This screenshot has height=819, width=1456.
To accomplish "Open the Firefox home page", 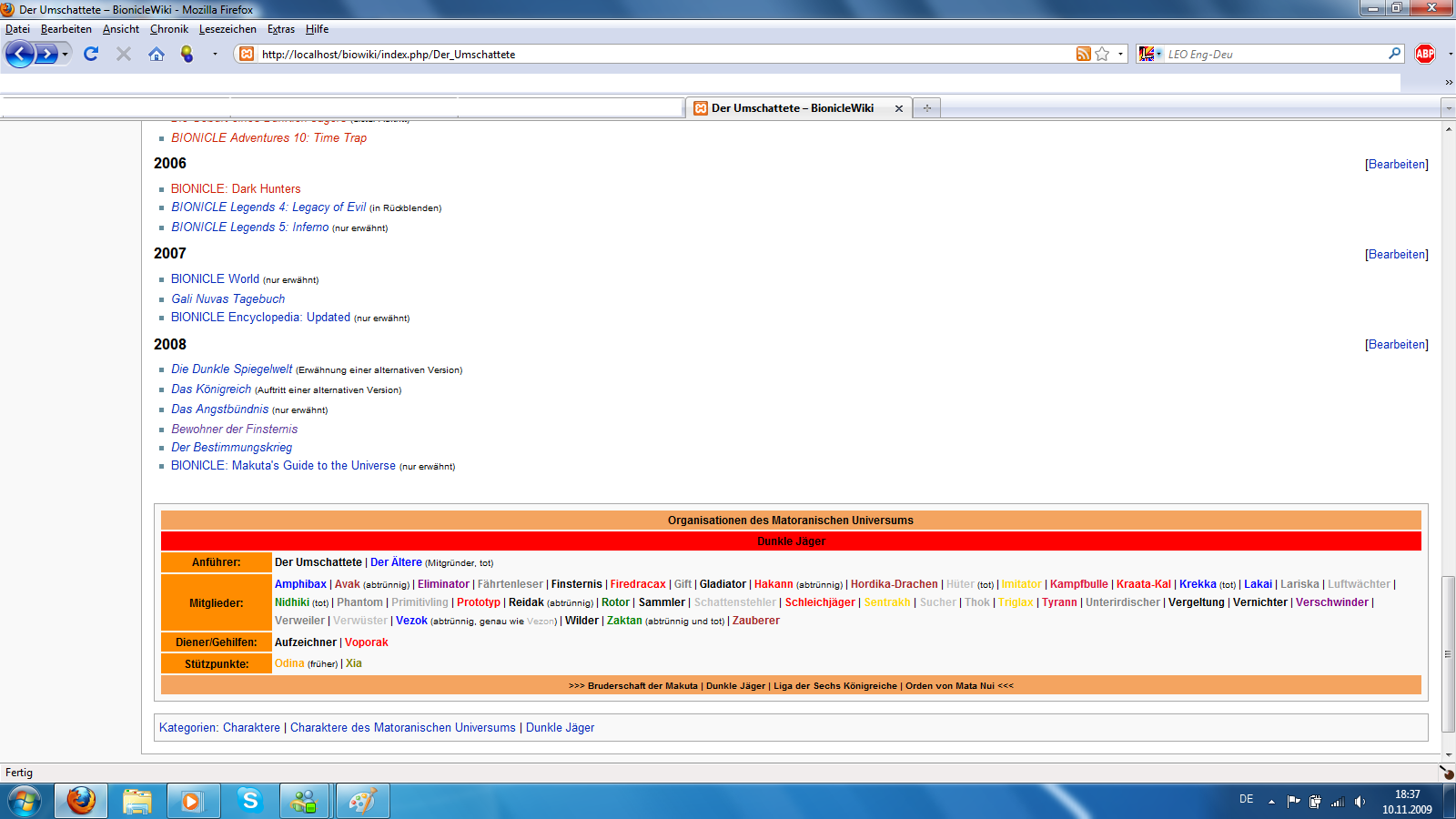I will (x=157, y=54).
